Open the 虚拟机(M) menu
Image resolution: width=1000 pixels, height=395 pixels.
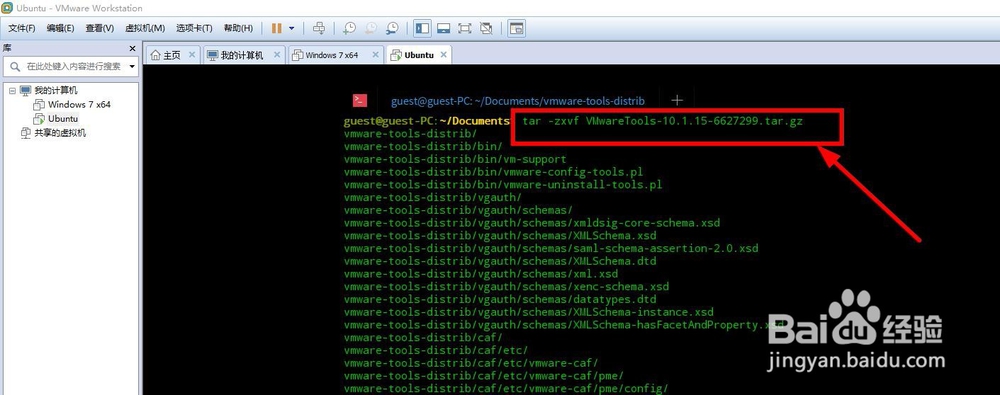tap(145, 28)
